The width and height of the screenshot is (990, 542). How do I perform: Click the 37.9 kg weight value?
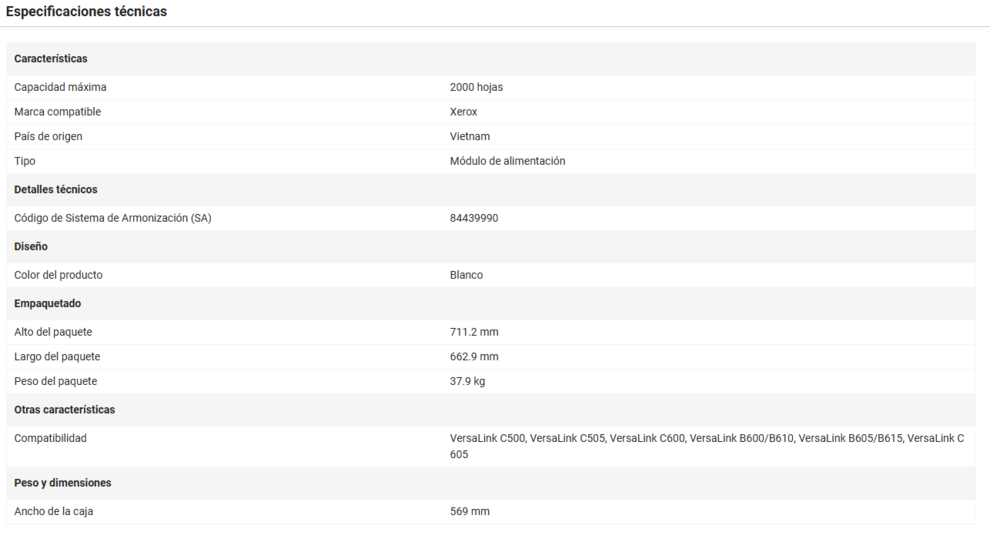(x=467, y=381)
